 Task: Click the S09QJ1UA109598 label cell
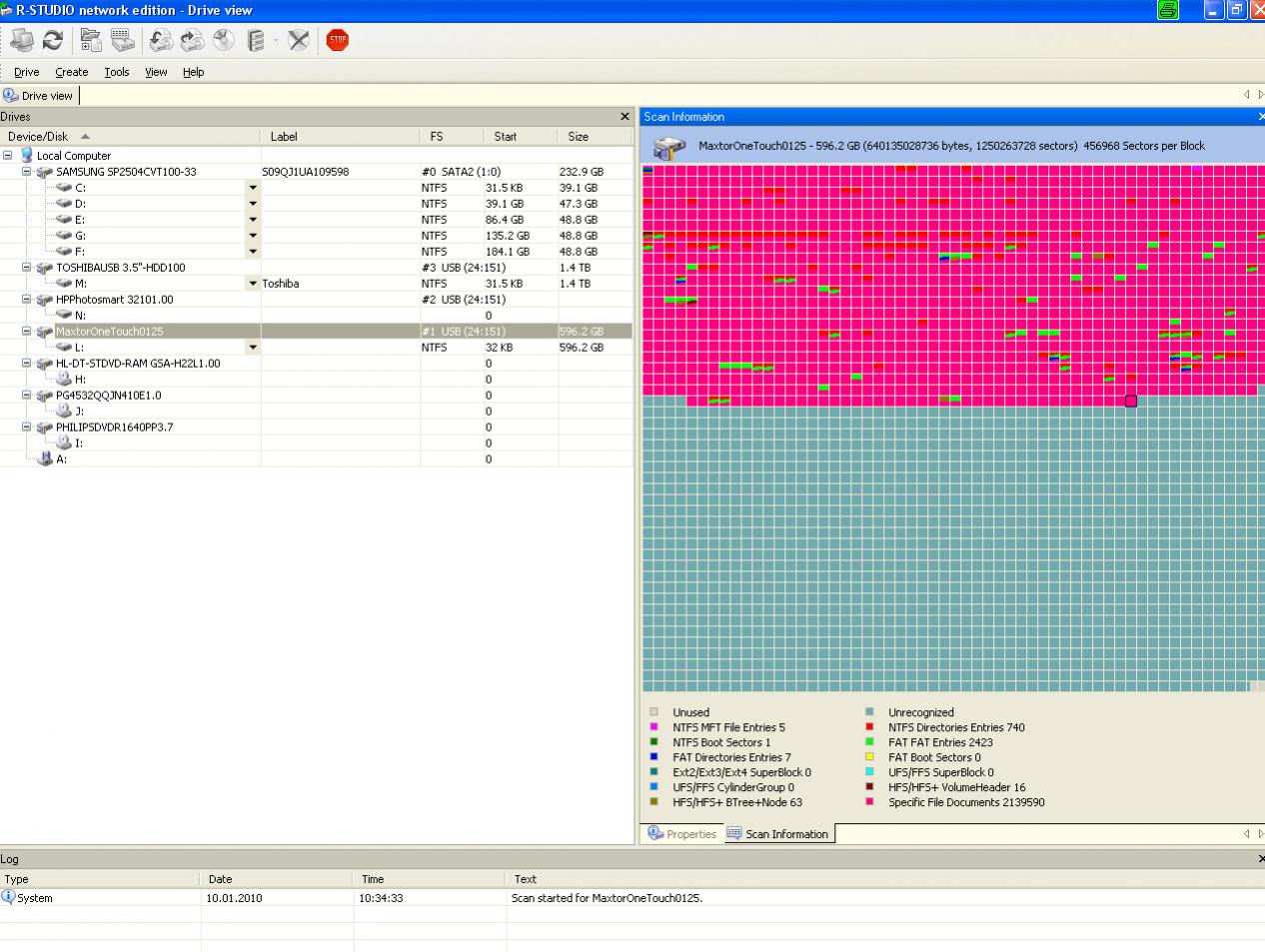coord(306,172)
